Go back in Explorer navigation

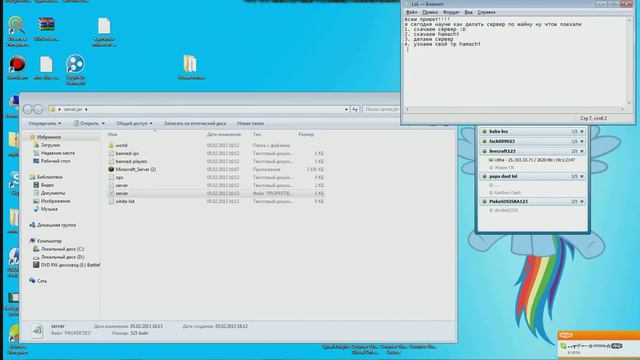click(28, 109)
